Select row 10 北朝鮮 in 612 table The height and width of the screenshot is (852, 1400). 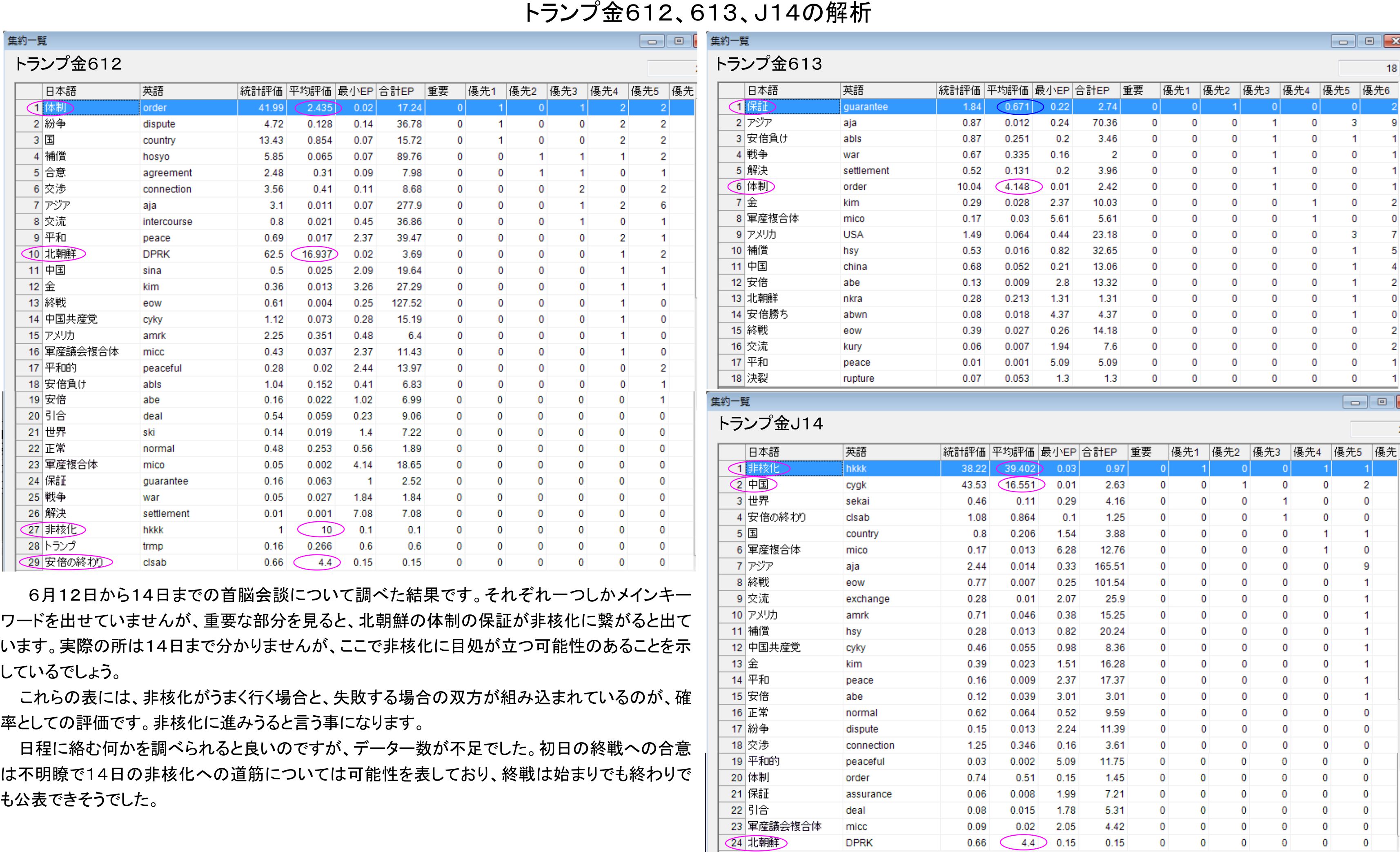point(61,254)
